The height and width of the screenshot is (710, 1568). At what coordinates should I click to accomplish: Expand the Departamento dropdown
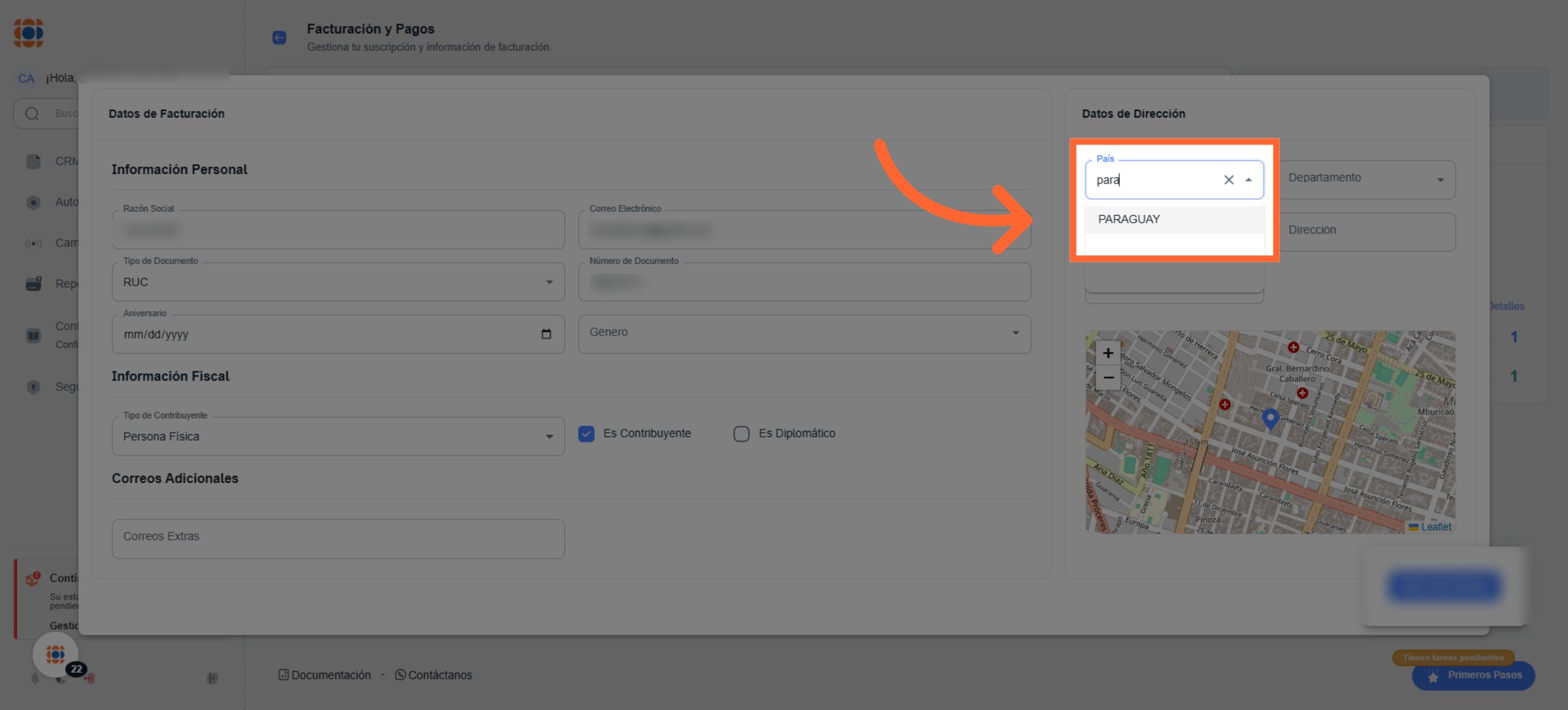(1440, 180)
